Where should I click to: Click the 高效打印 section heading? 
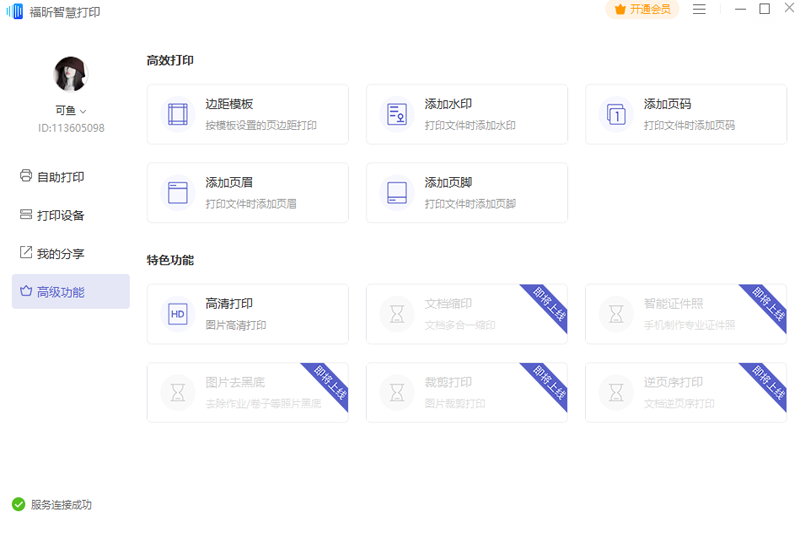170,61
